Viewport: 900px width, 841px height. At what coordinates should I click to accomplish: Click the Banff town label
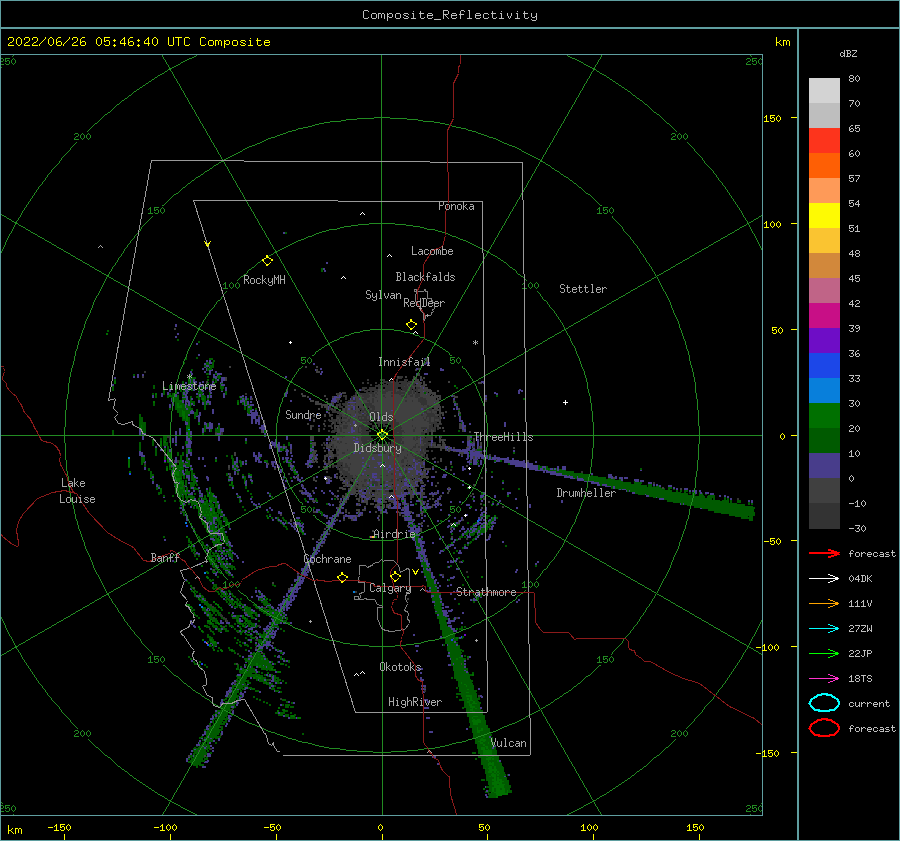(x=165, y=558)
